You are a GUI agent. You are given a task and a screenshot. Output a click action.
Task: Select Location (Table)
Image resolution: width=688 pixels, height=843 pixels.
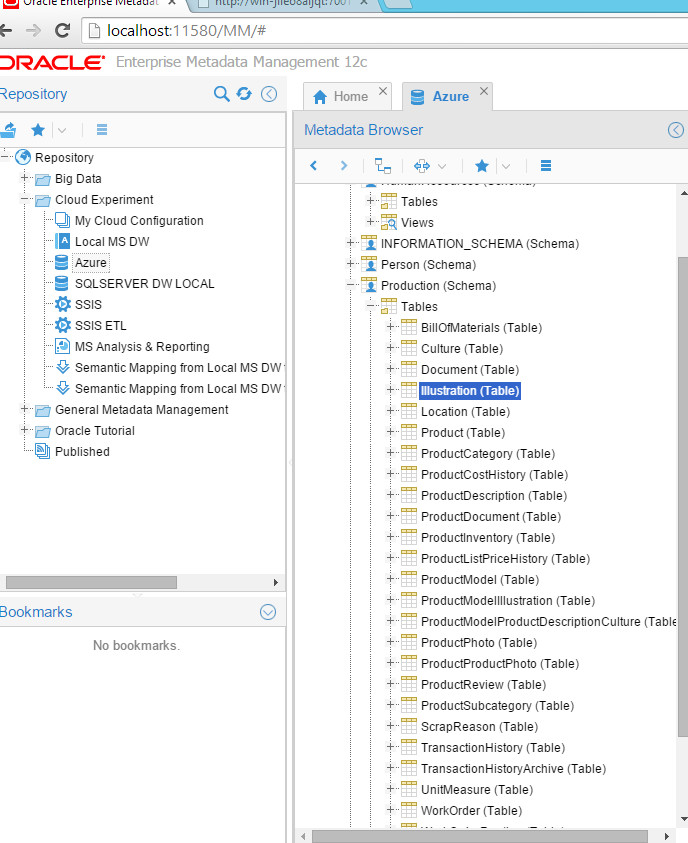pos(465,412)
